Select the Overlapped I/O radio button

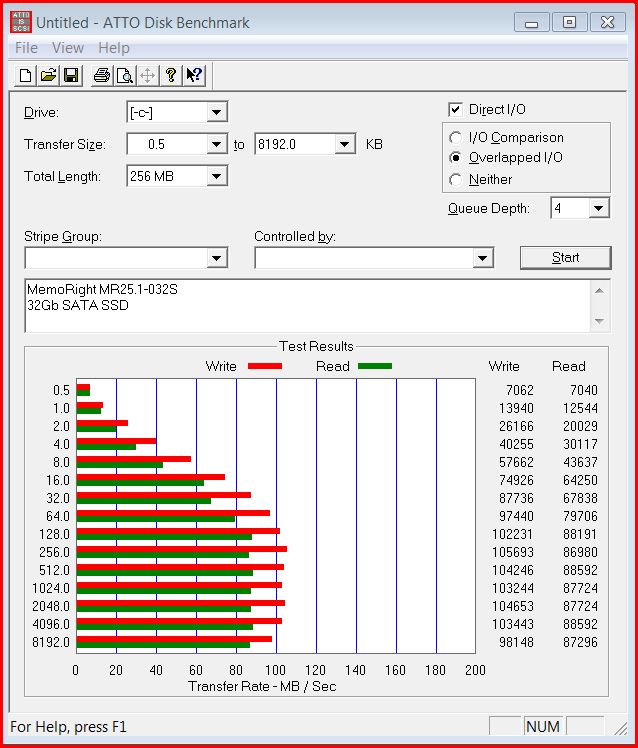(455, 157)
